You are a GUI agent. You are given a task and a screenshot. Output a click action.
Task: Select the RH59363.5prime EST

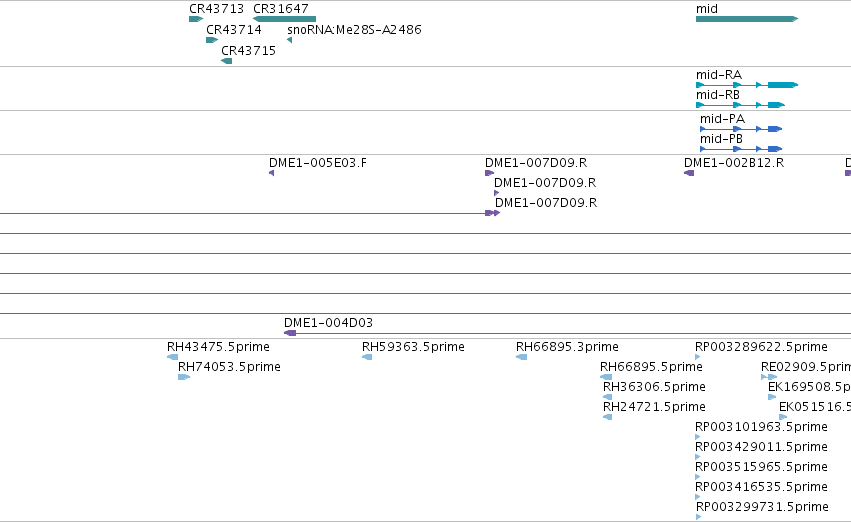point(367,357)
